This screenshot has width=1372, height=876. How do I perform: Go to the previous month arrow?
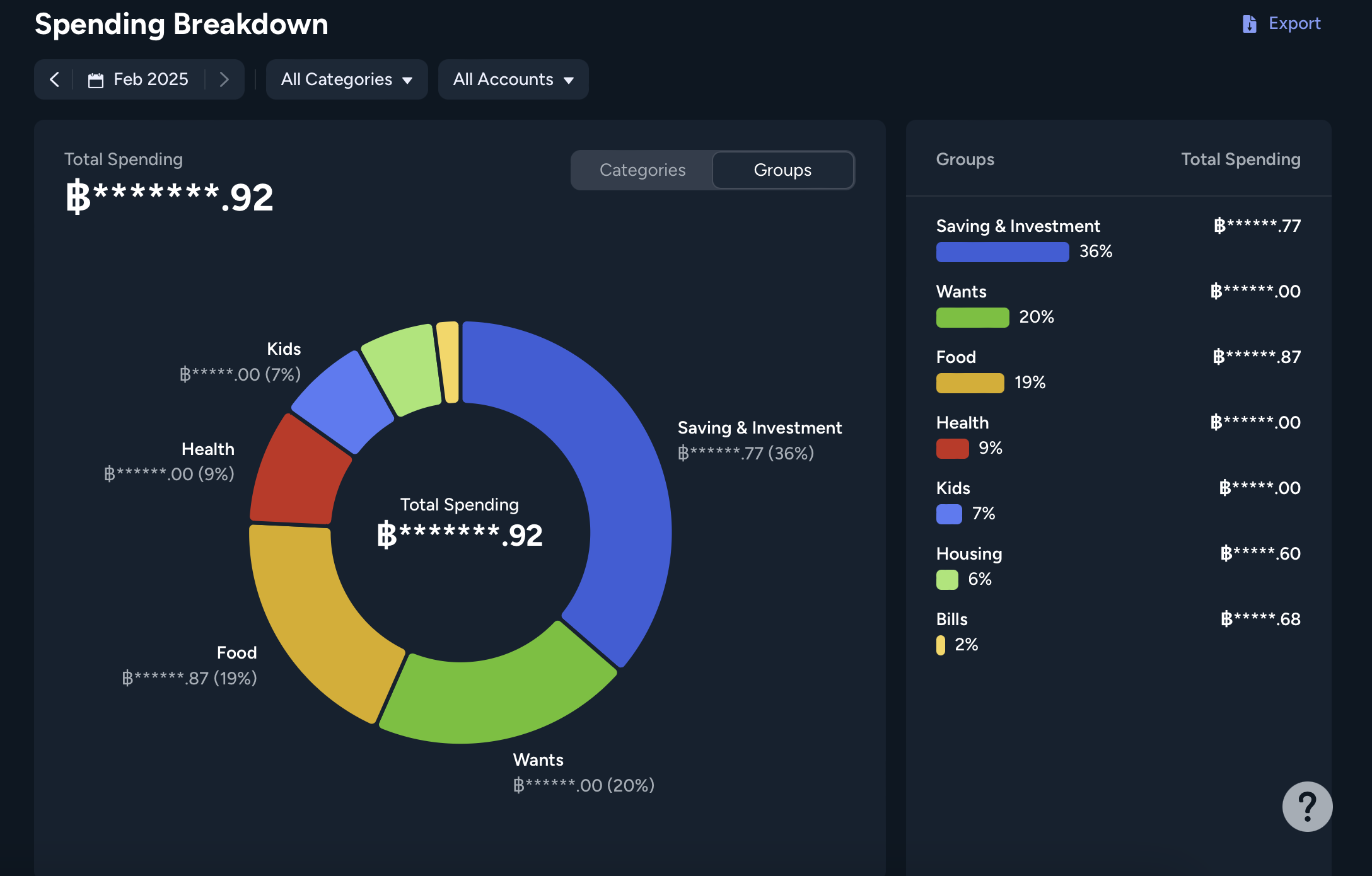point(55,79)
